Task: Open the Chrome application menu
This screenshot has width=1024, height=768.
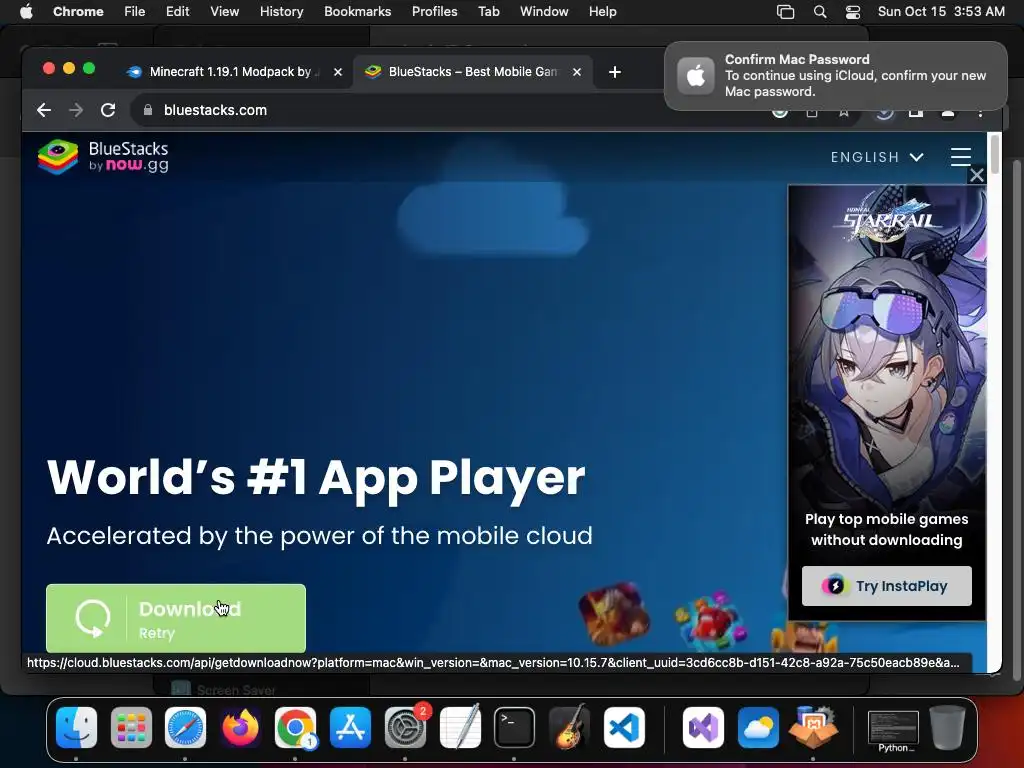Action: tap(78, 12)
